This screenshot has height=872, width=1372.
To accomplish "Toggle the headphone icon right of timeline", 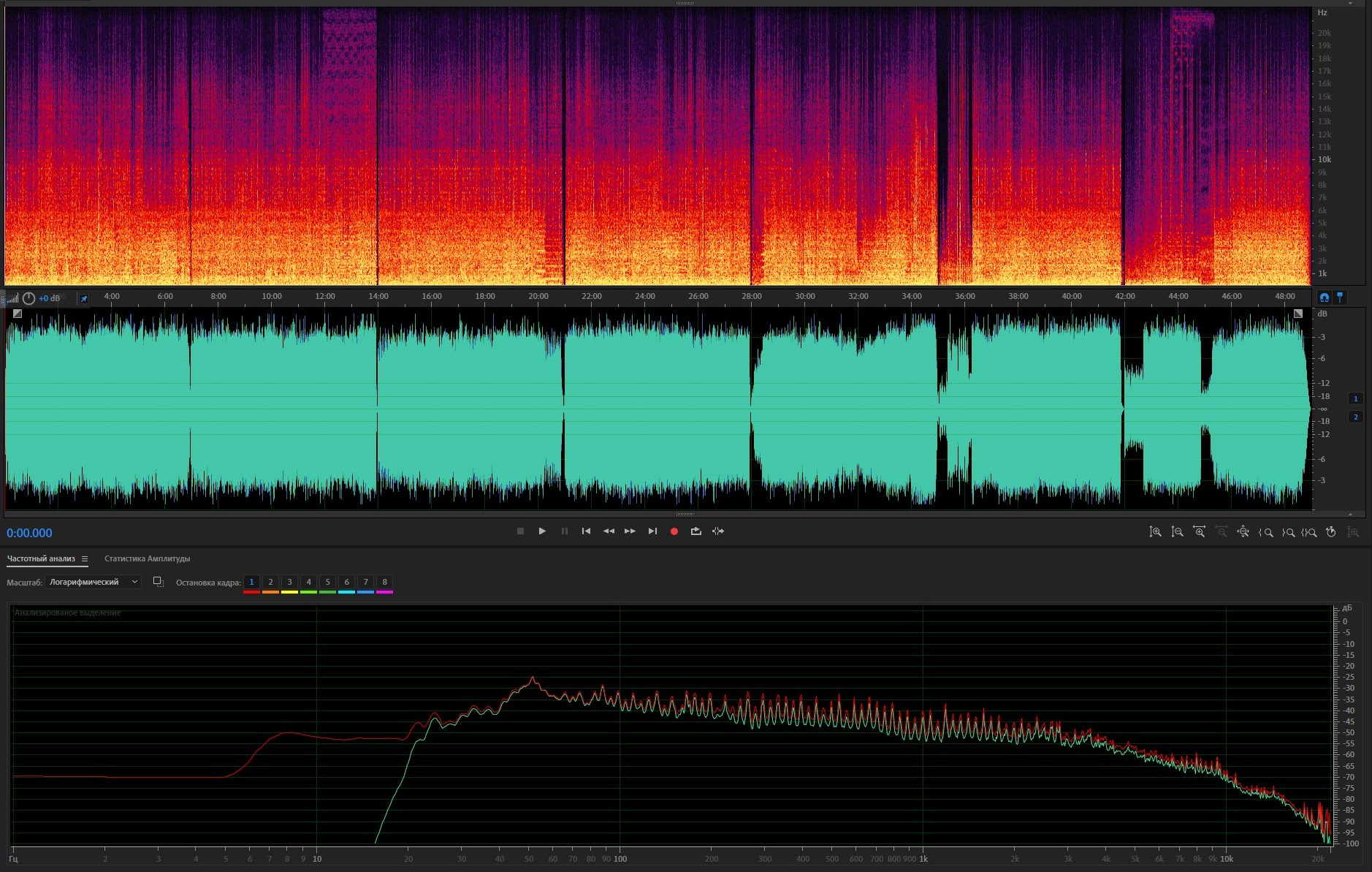I will coord(1324,297).
